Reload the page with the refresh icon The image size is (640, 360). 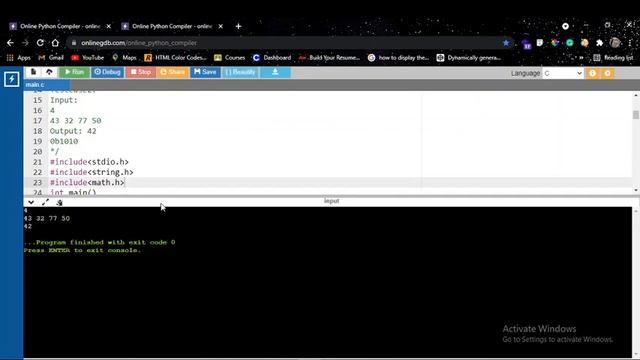pyautogui.click(x=40, y=42)
